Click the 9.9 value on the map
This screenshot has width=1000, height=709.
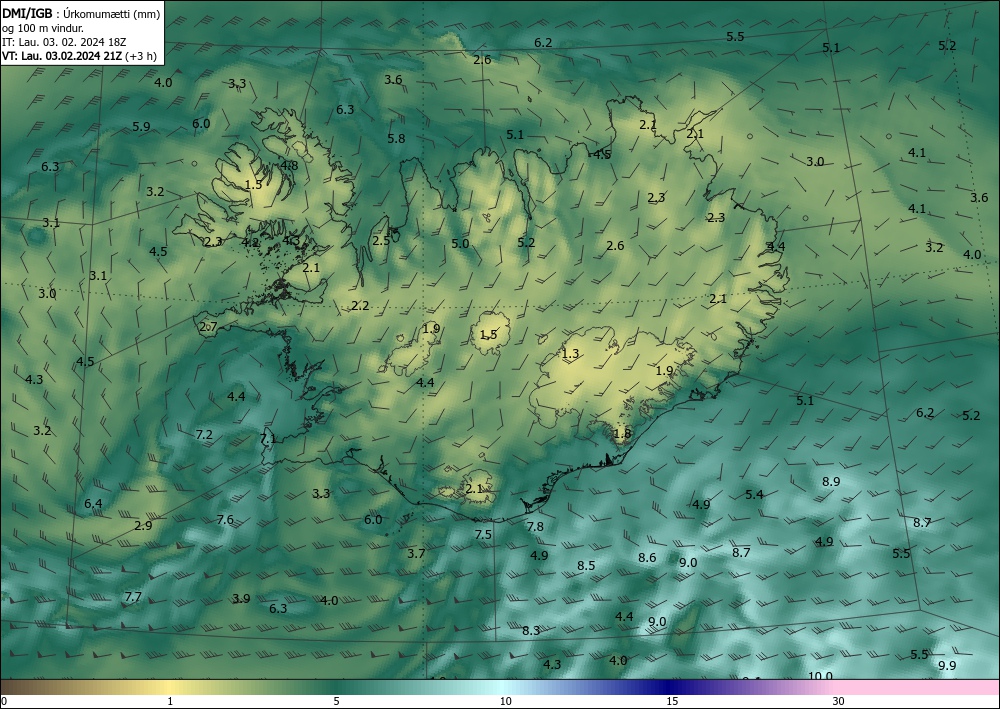[948, 666]
